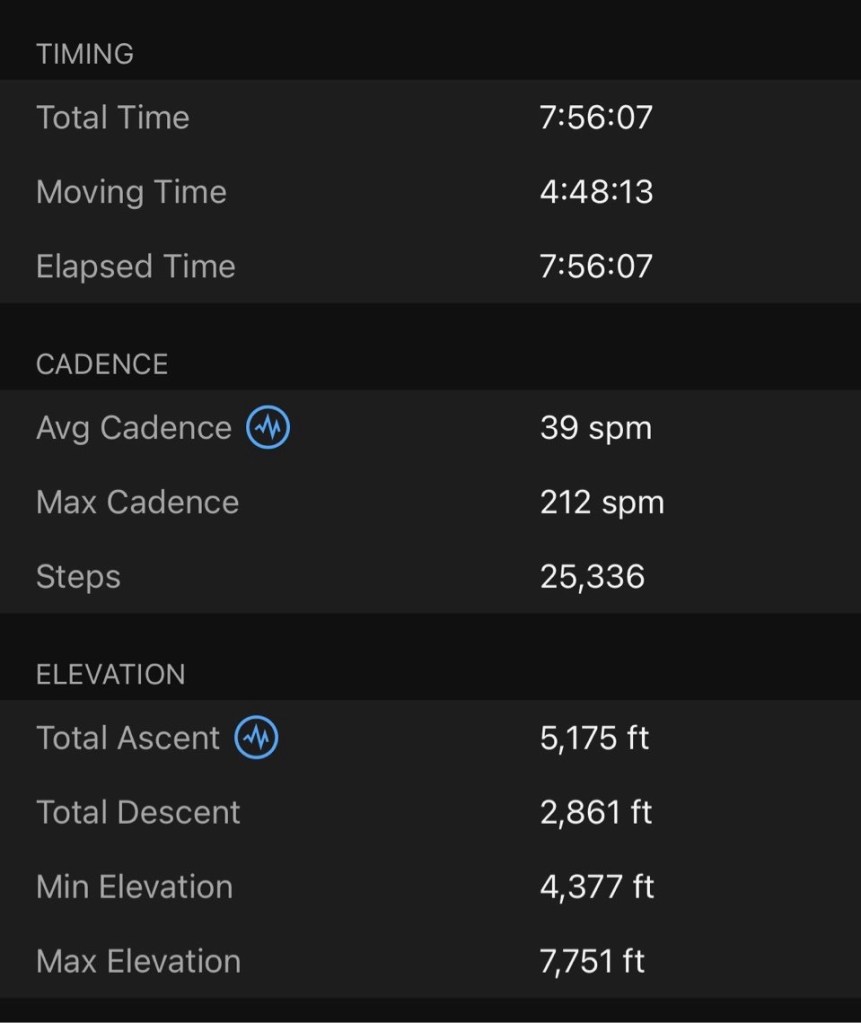Tap the 212 spm value

pos(601,502)
